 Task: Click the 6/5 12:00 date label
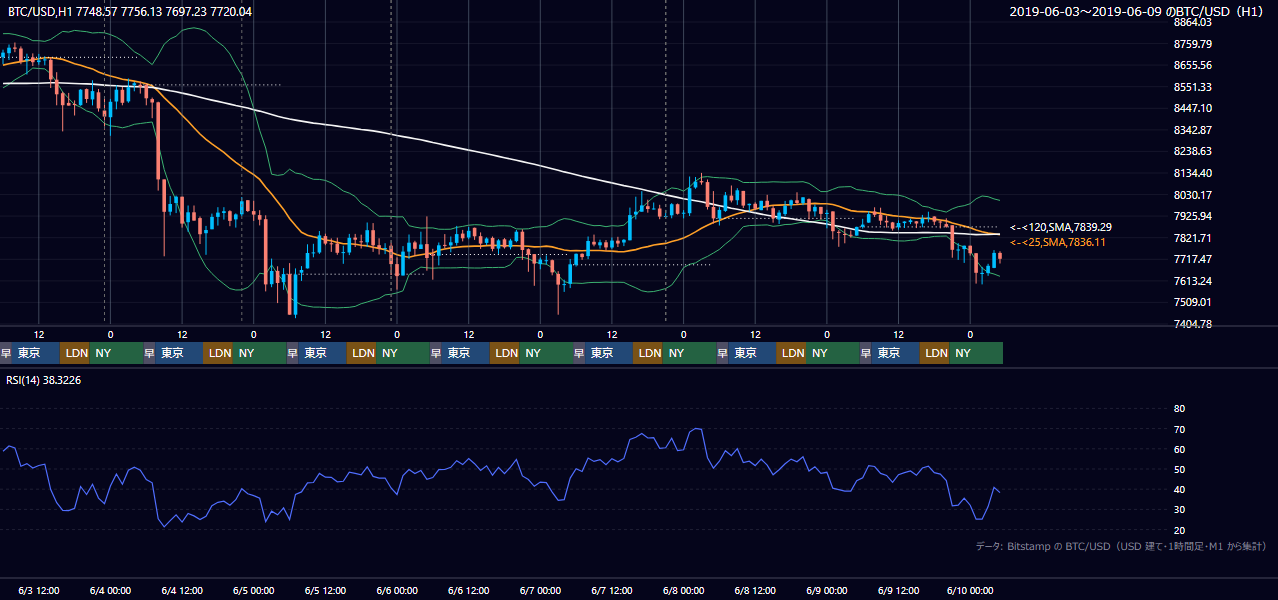tap(326, 591)
